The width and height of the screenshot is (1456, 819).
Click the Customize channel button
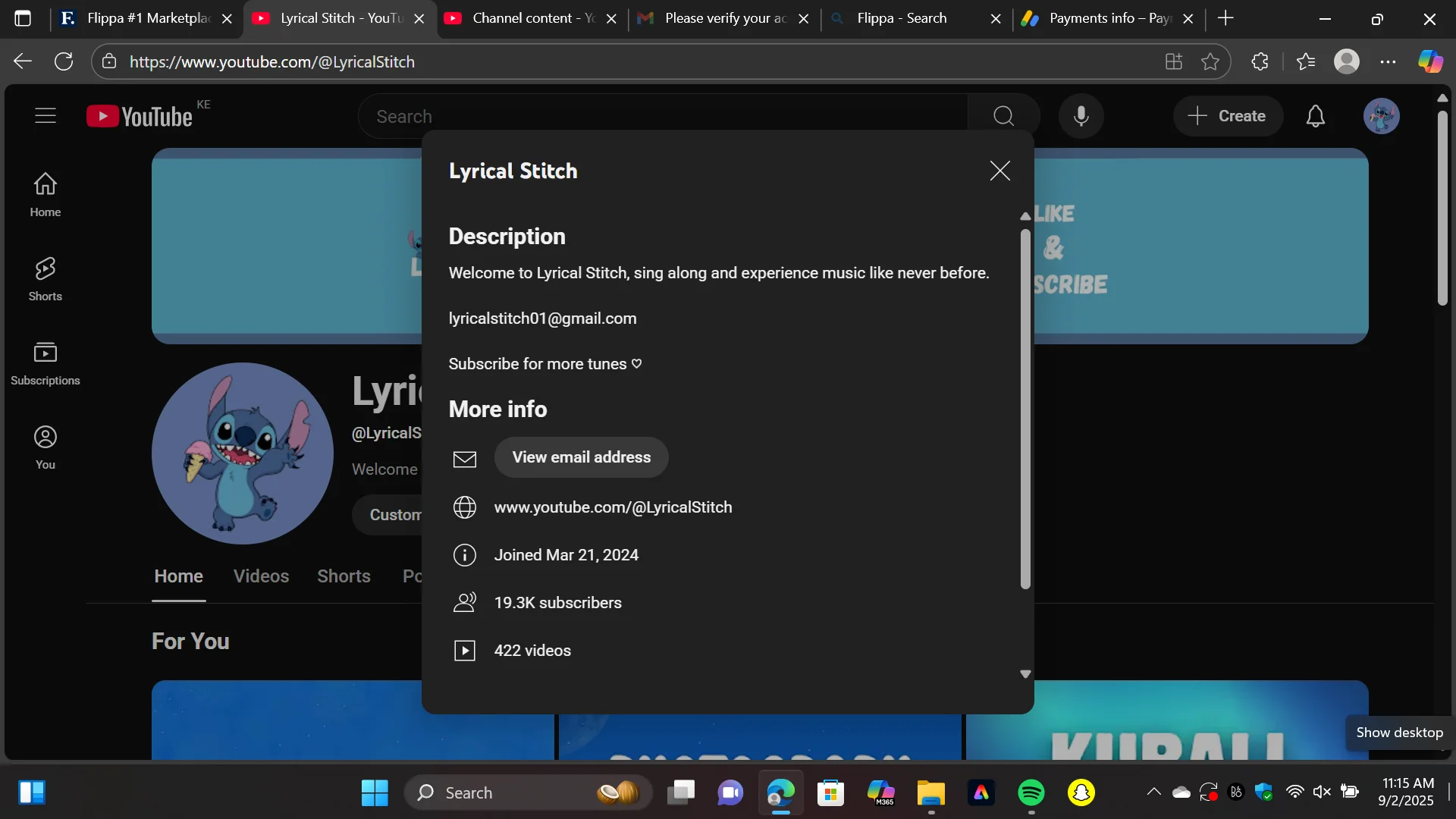[387, 515]
